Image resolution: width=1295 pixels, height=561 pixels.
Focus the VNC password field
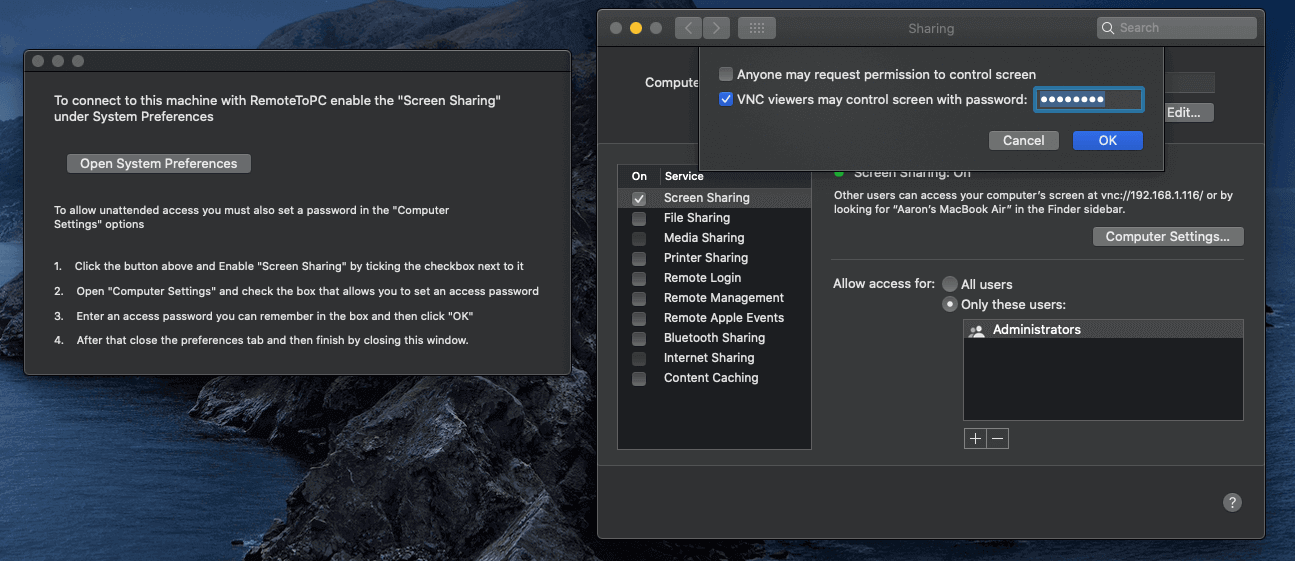click(x=1088, y=99)
